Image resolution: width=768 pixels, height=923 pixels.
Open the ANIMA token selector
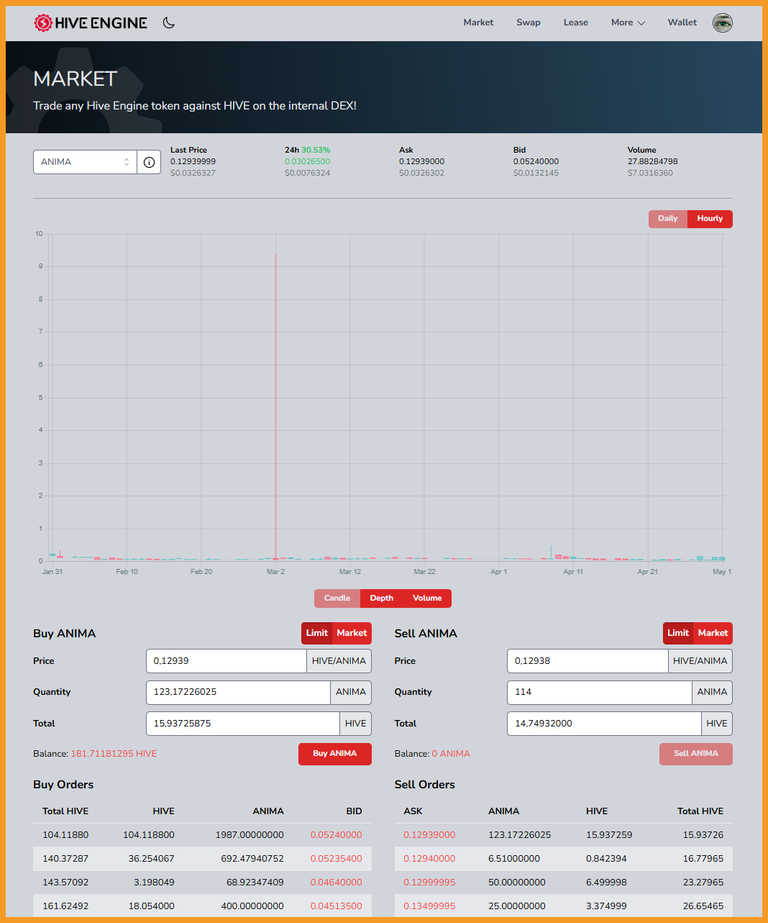pyautogui.click(x=85, y=162)
